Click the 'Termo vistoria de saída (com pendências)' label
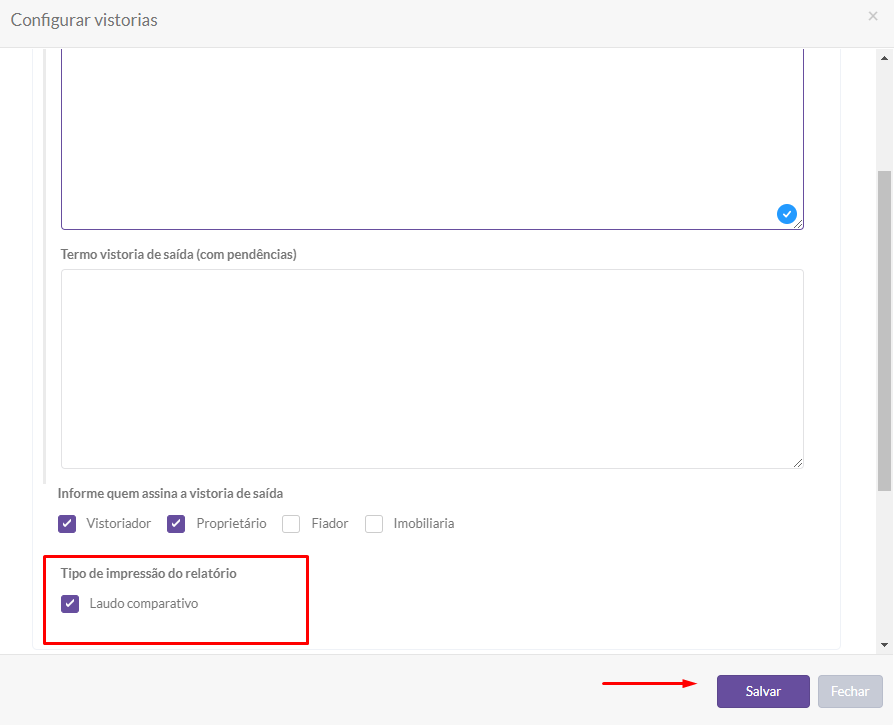The width and height of the screenshot is (894, 725). (178, 254)
